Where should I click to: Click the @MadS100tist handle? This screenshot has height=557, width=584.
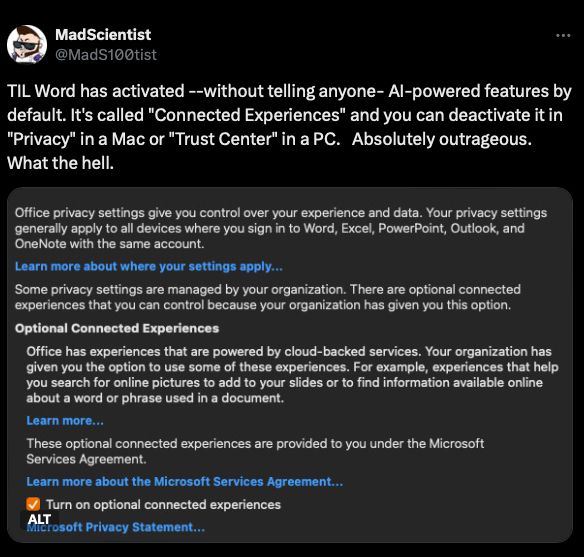pos(106,55)
